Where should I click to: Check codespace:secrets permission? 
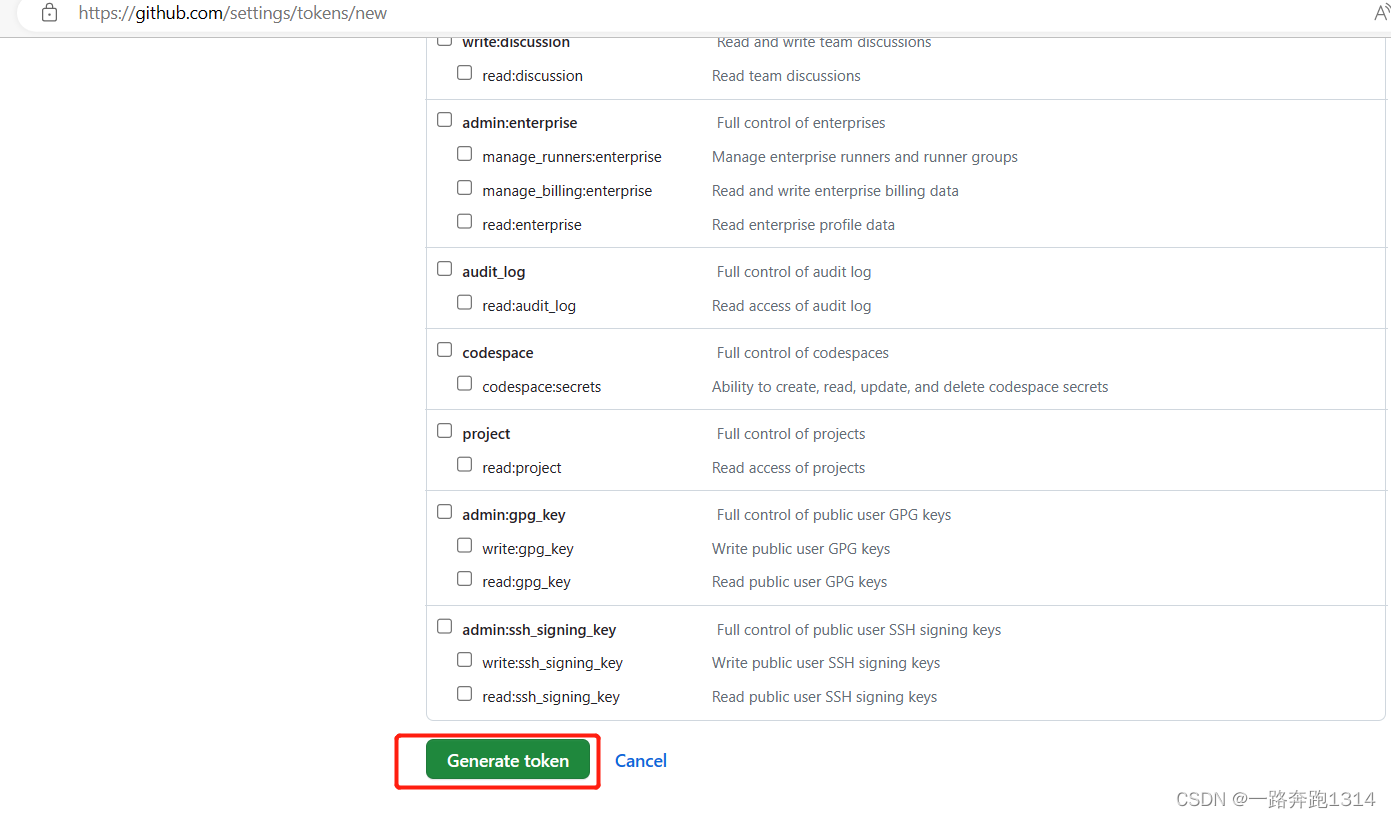click(x=464, y=383)
